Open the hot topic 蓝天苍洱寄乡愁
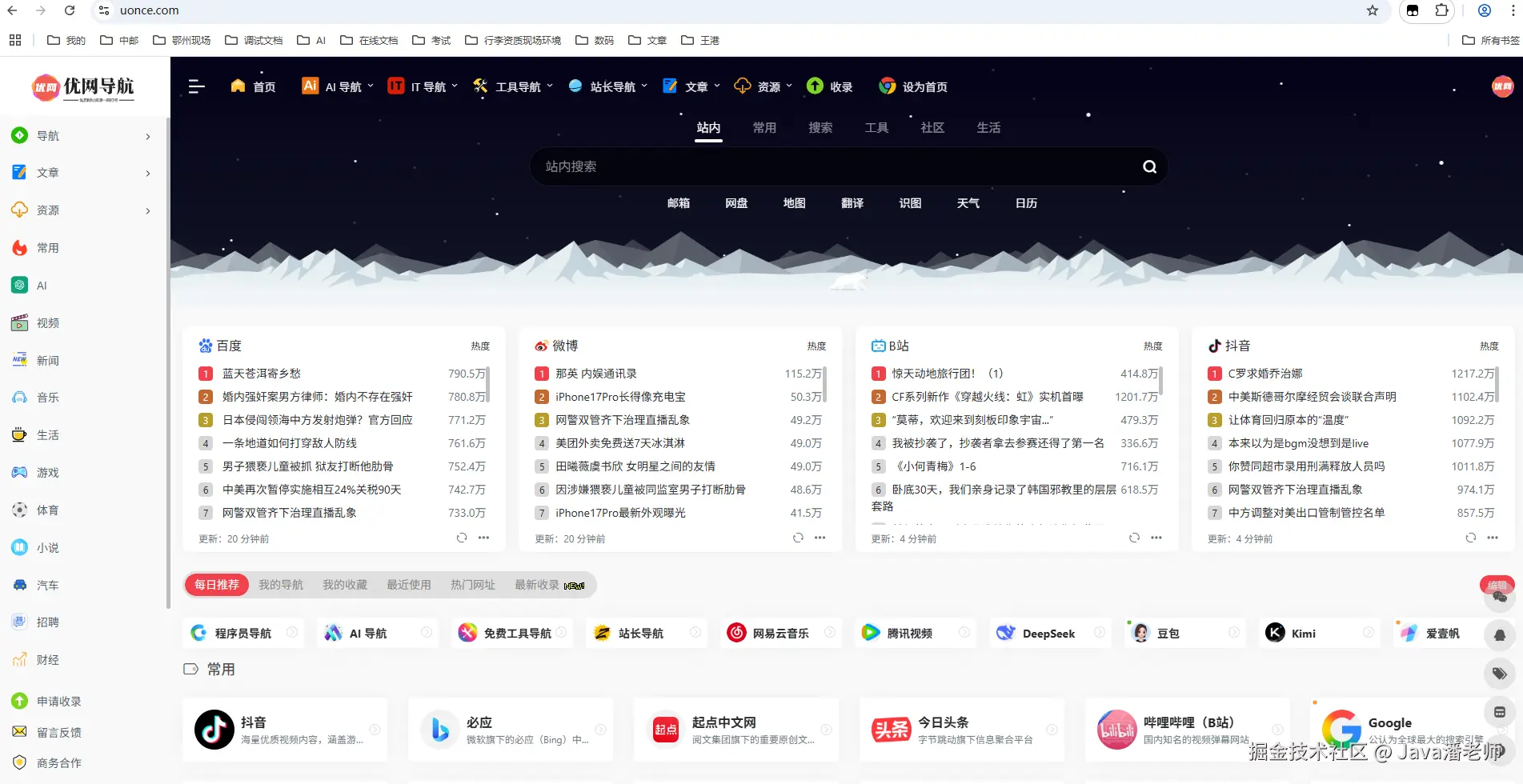This screenshot has height=784, width=1523. 263,373
